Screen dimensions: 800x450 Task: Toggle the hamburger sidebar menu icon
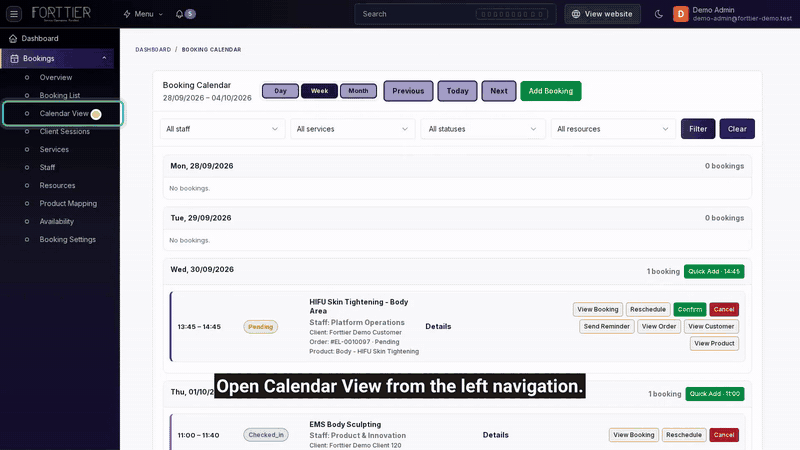pyautogui.click(x=14, y=14)
